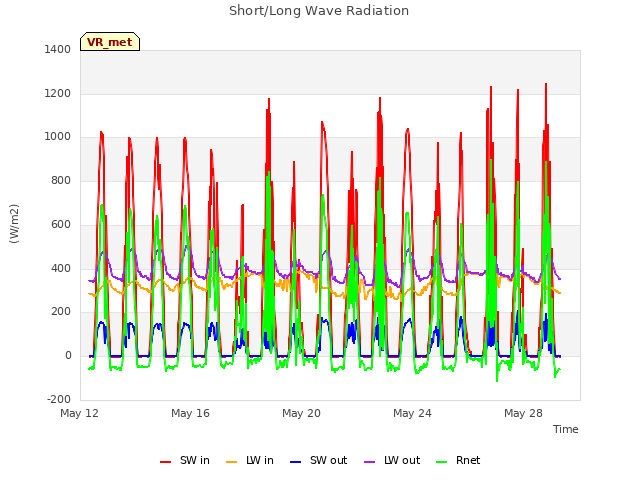The image size is (640, 480).
Task: Click the VR_met annotation label
Action: pos(110,42)
